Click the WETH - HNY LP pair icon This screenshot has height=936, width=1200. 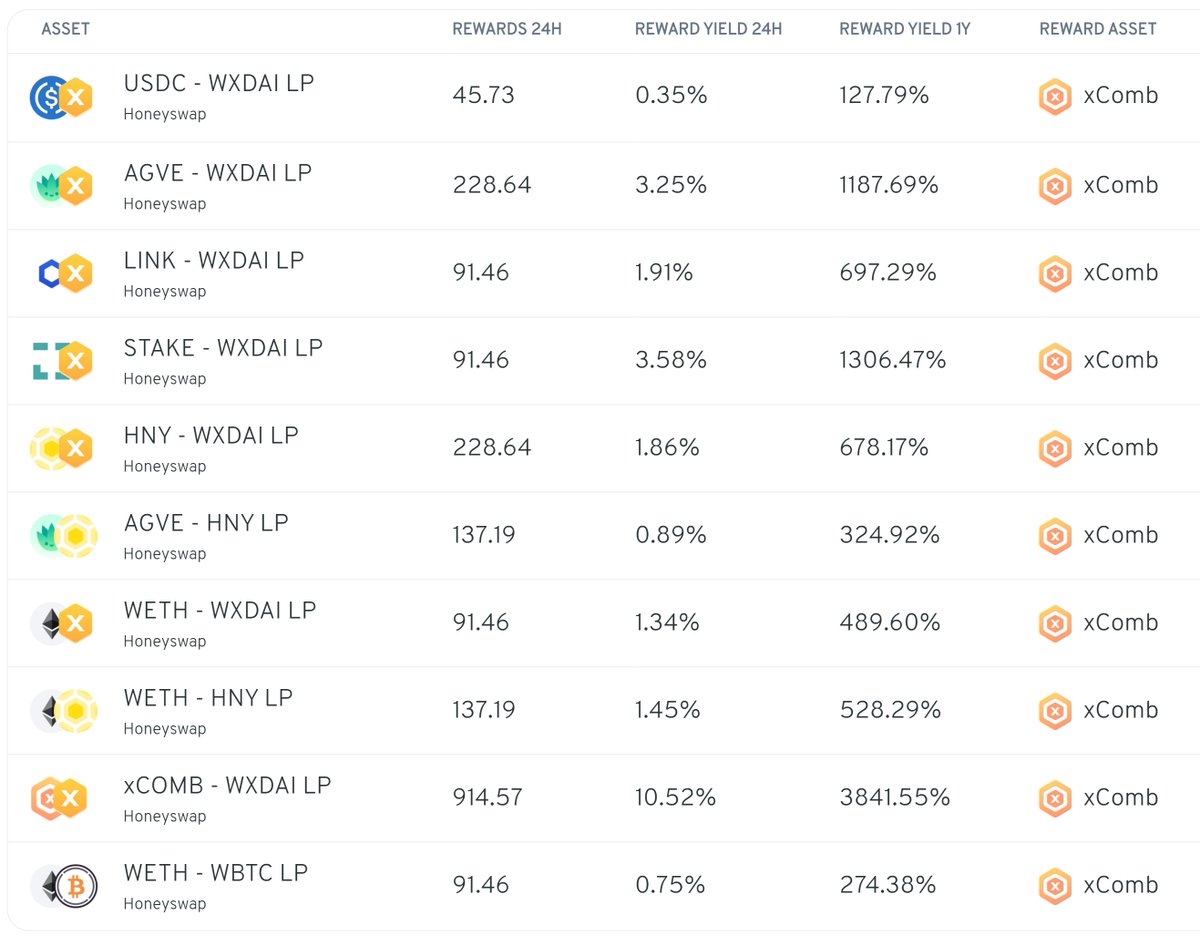pyautogui.click(x=62, y=710)
